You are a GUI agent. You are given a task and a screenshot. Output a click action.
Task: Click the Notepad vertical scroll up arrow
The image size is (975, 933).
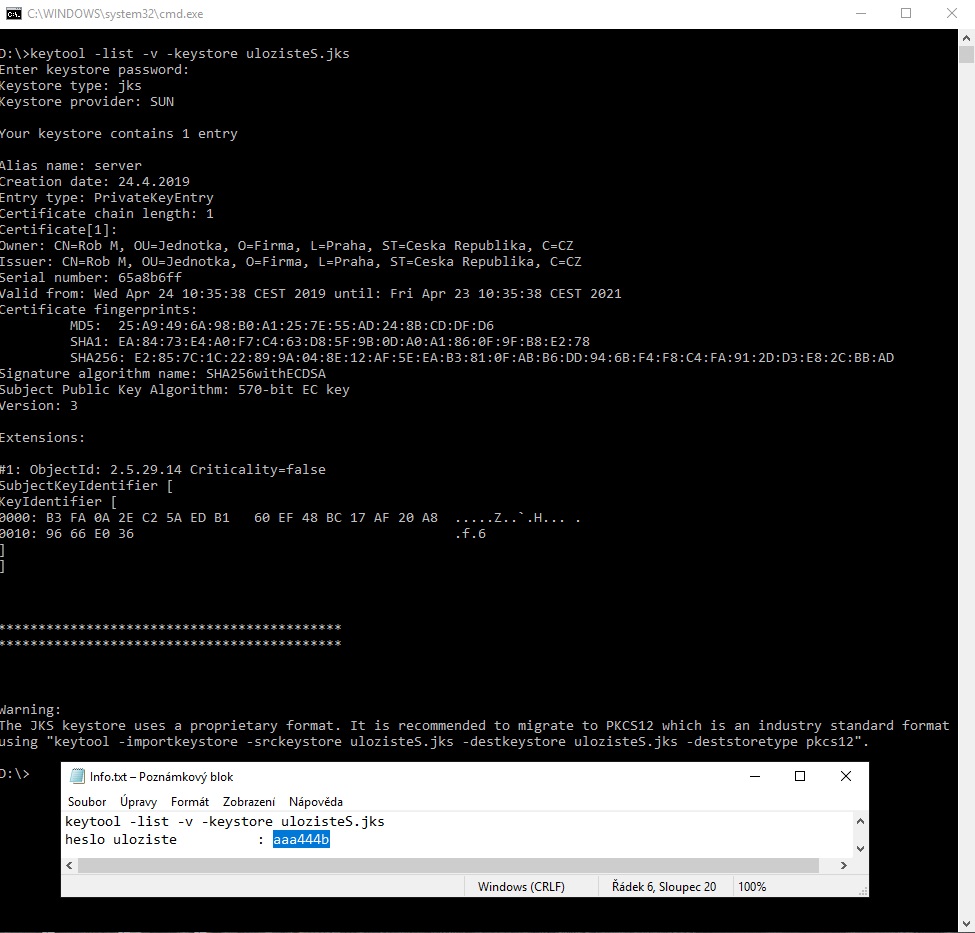[861, 821]
